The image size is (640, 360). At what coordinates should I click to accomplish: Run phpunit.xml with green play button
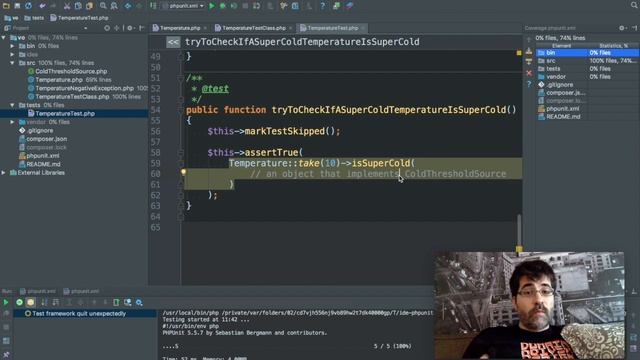point(212,6)
